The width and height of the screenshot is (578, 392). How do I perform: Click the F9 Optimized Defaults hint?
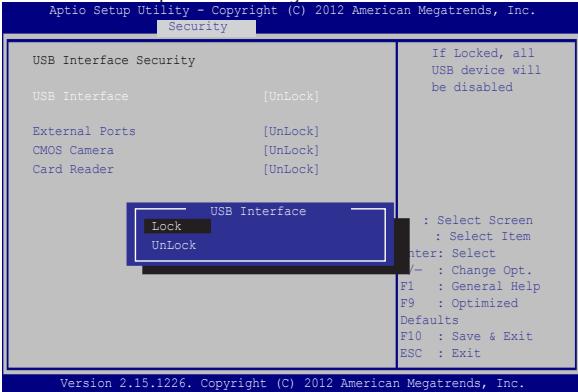(x=459, y=312)
